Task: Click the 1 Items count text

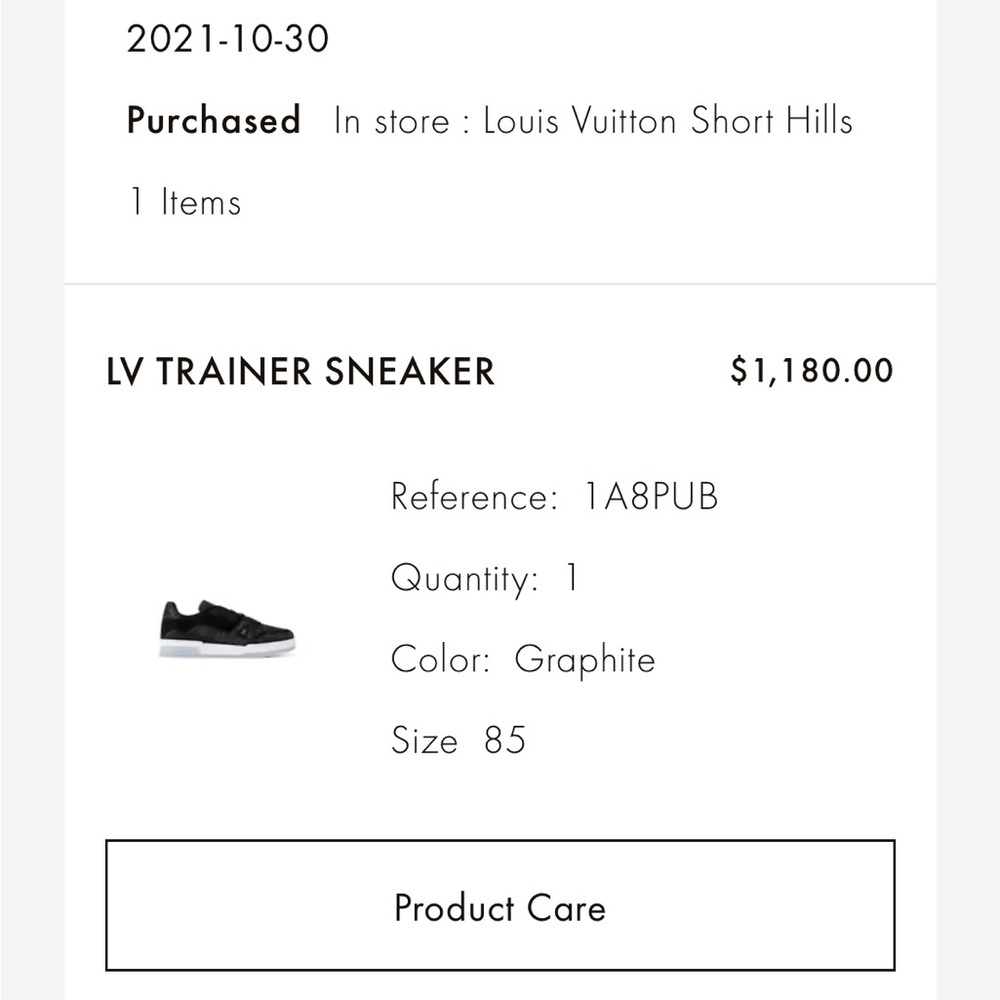Action: [182, 202]
